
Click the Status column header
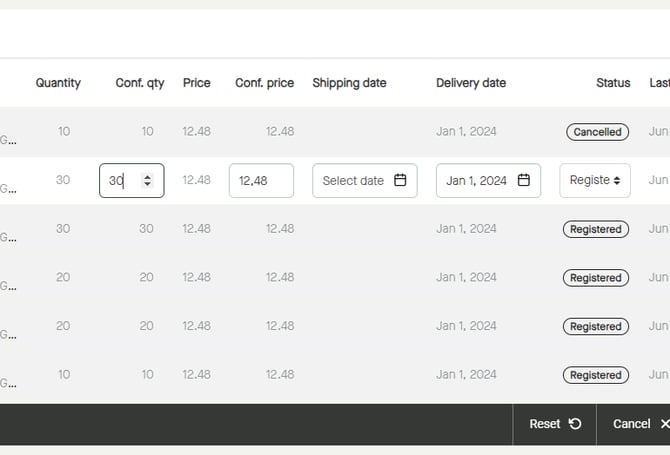tap(613, 83)
